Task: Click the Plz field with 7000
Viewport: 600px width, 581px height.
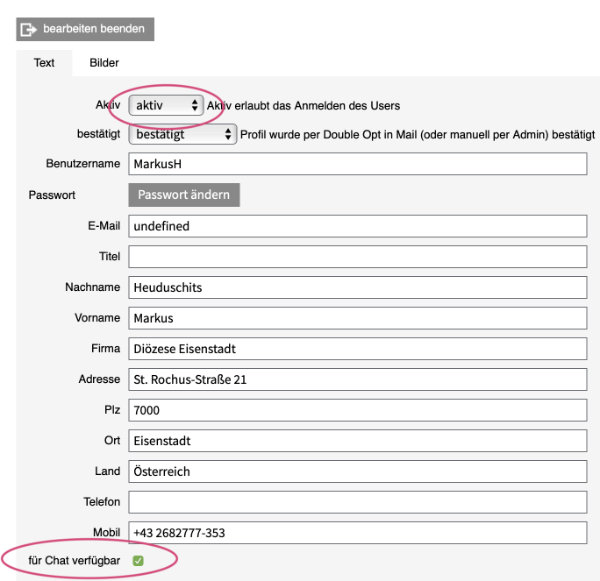Action: pos(357,410)
